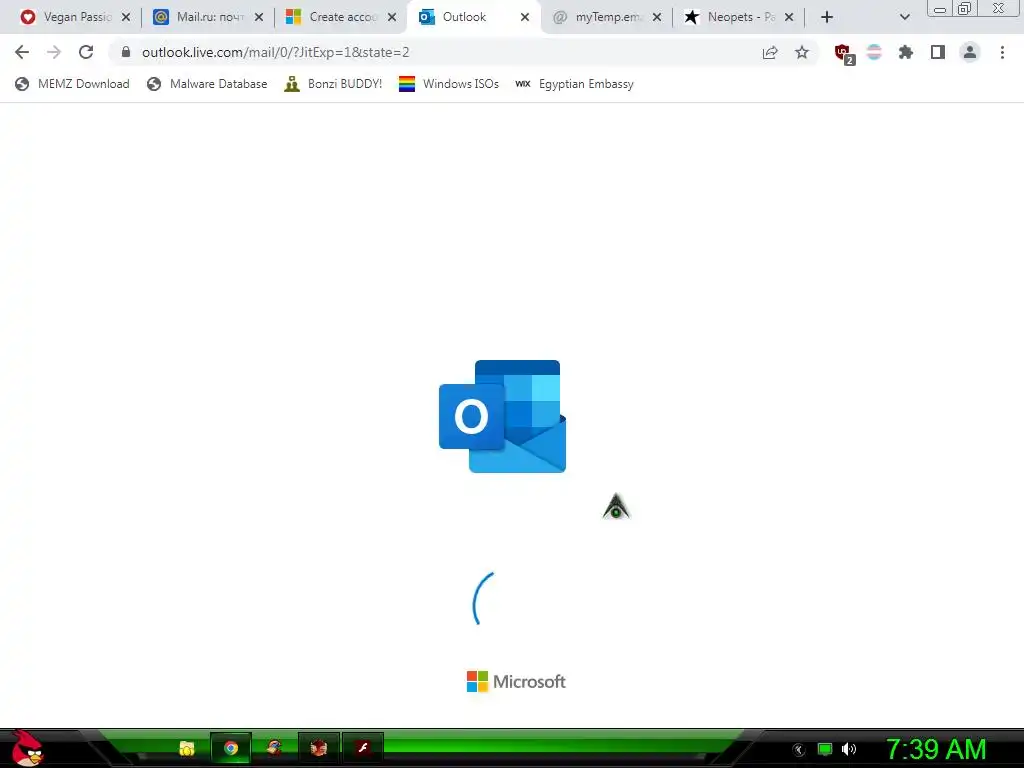The image size is (1024, 768).
Task: Open the uBlock Origin extension
Action: tap(844, 54)
